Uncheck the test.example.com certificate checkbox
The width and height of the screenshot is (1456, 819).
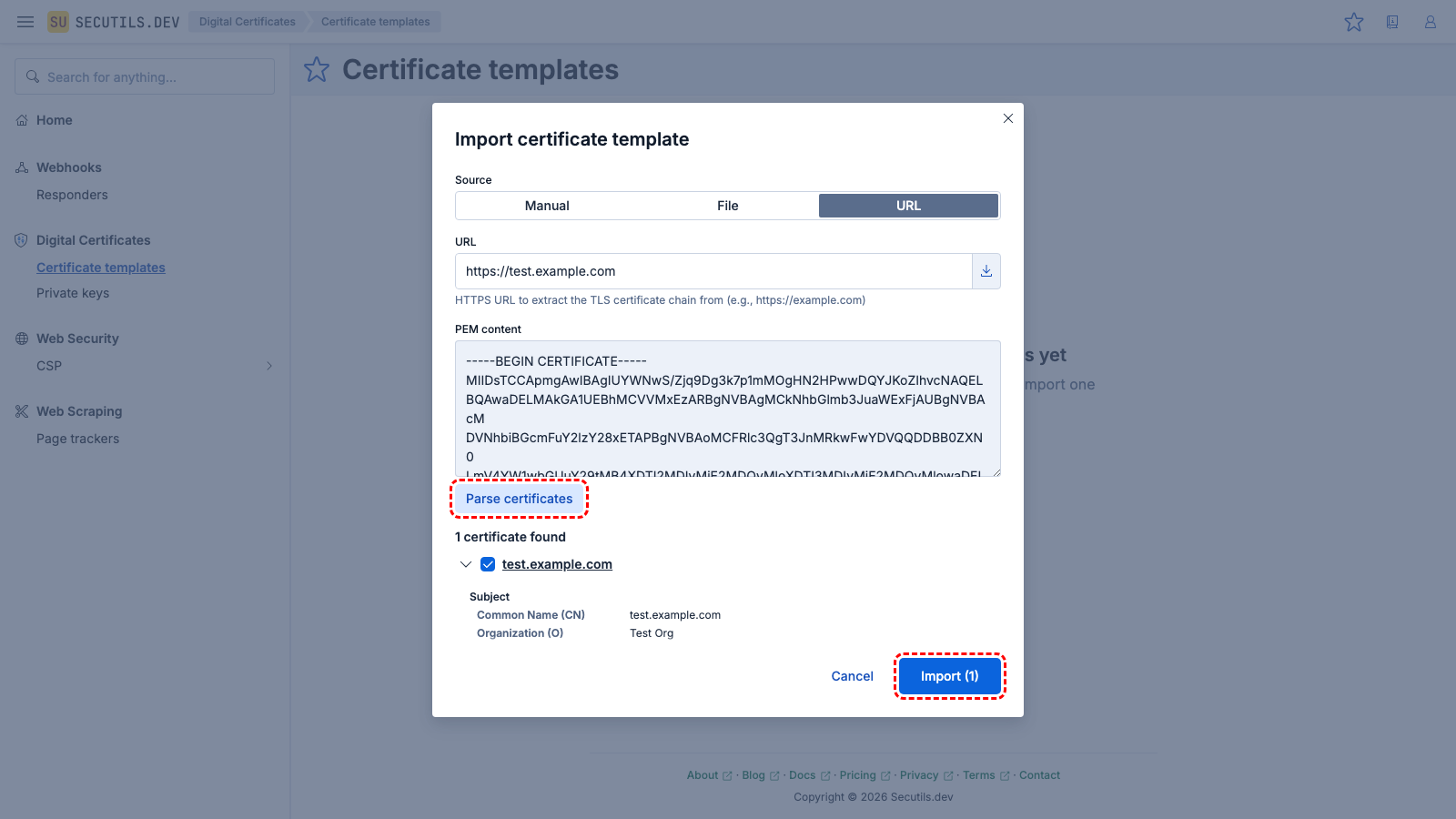click(x=488, y=564)
